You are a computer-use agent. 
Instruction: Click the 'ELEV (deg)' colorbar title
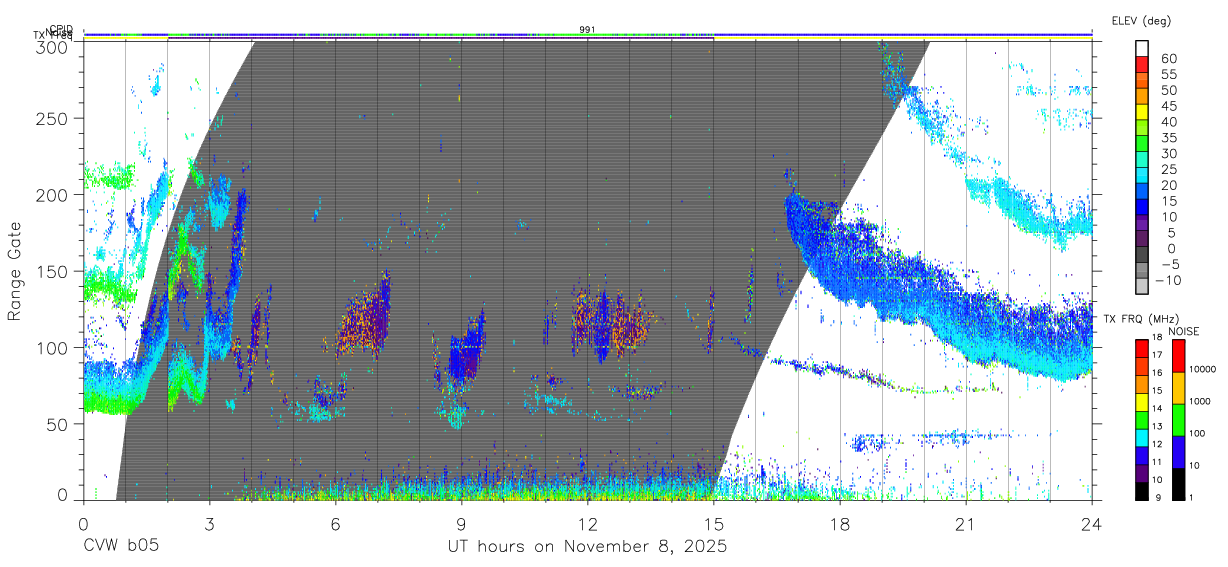tap(1141, 20)
